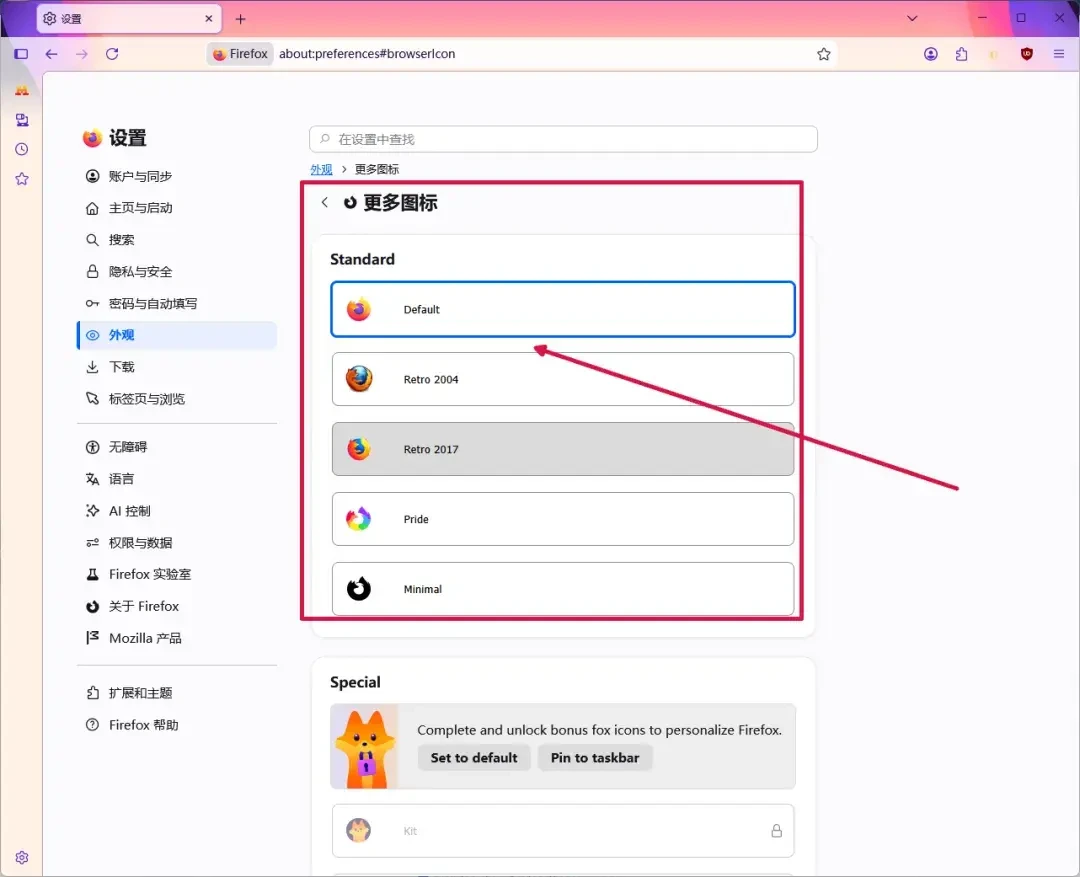
Task: Bookmark this page with the star icon
Action: point(824,54)
